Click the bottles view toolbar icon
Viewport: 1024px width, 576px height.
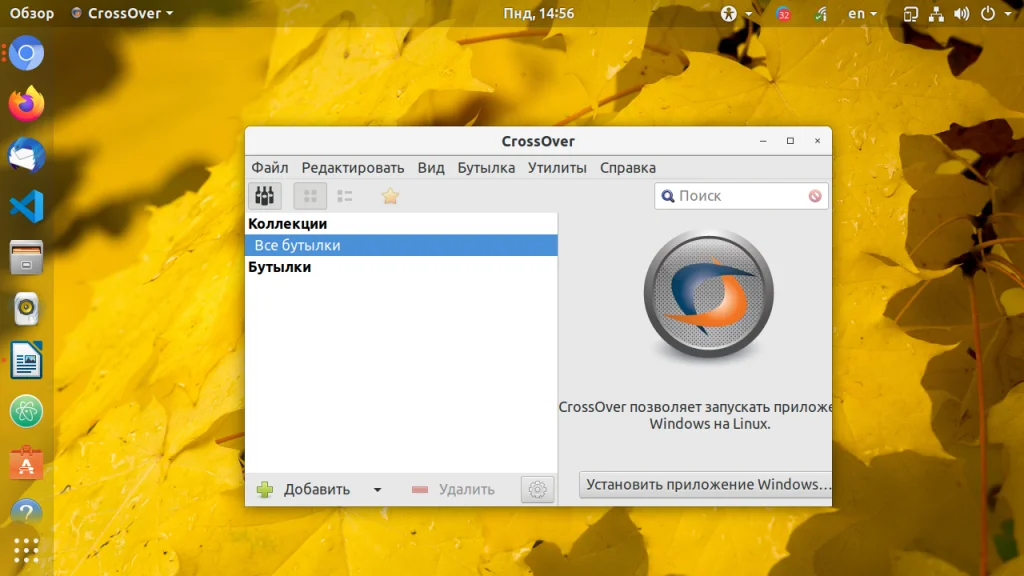click(264, 196)
